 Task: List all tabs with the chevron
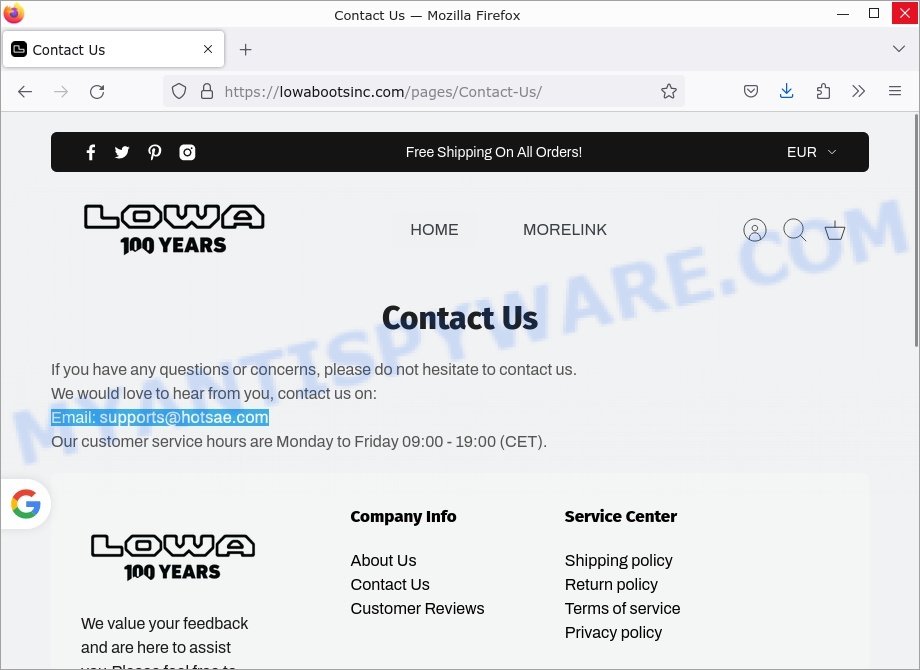tap(899, 49)
